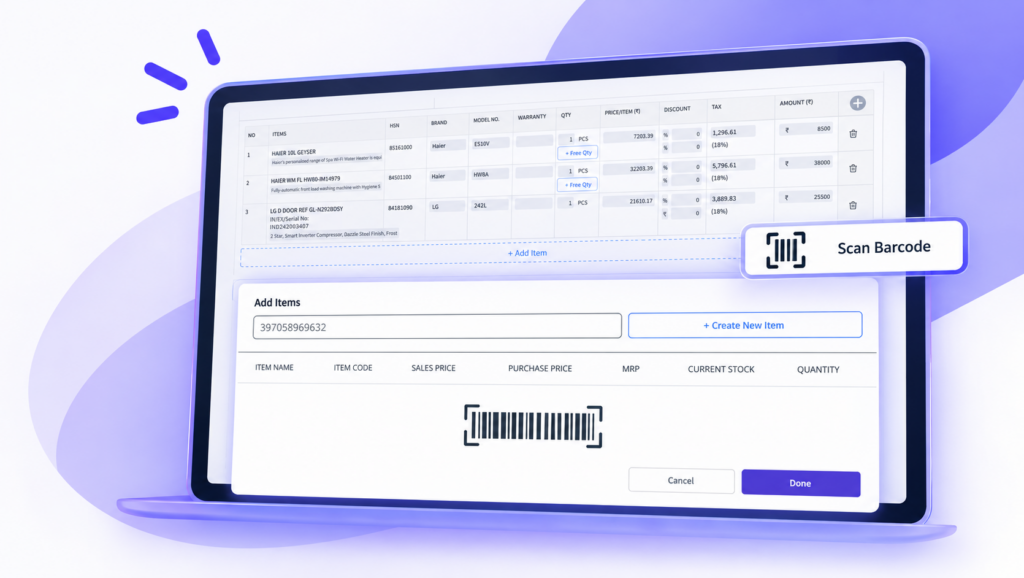The image size is (1024, 578).
Task: Click the brand field in HAIER 10L GEYSER row
Action: tap(447, 146)
